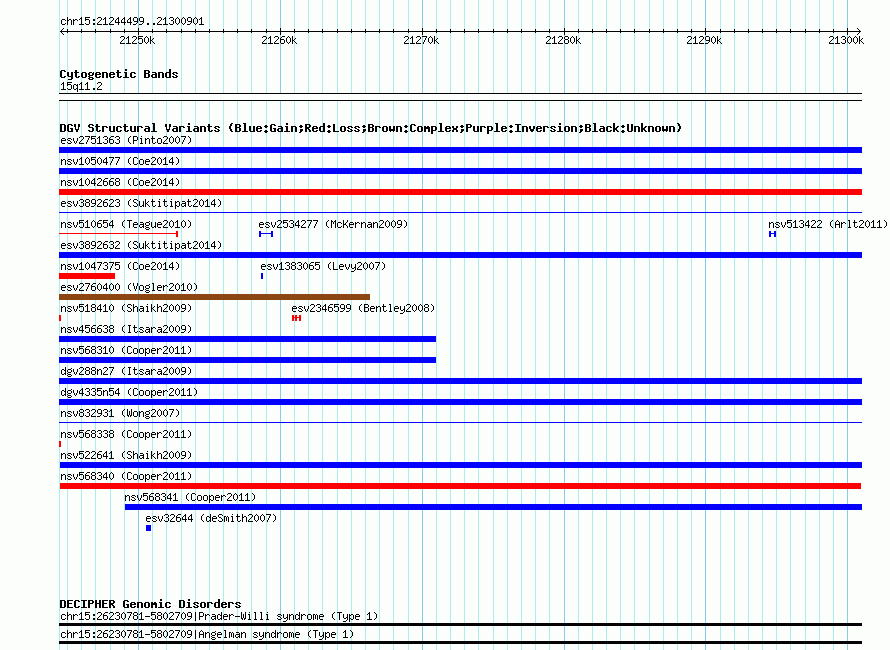890x650 pixels.
Task: Click the esv1383065 (Levy2007) label
Action: [x=323, y=266]
